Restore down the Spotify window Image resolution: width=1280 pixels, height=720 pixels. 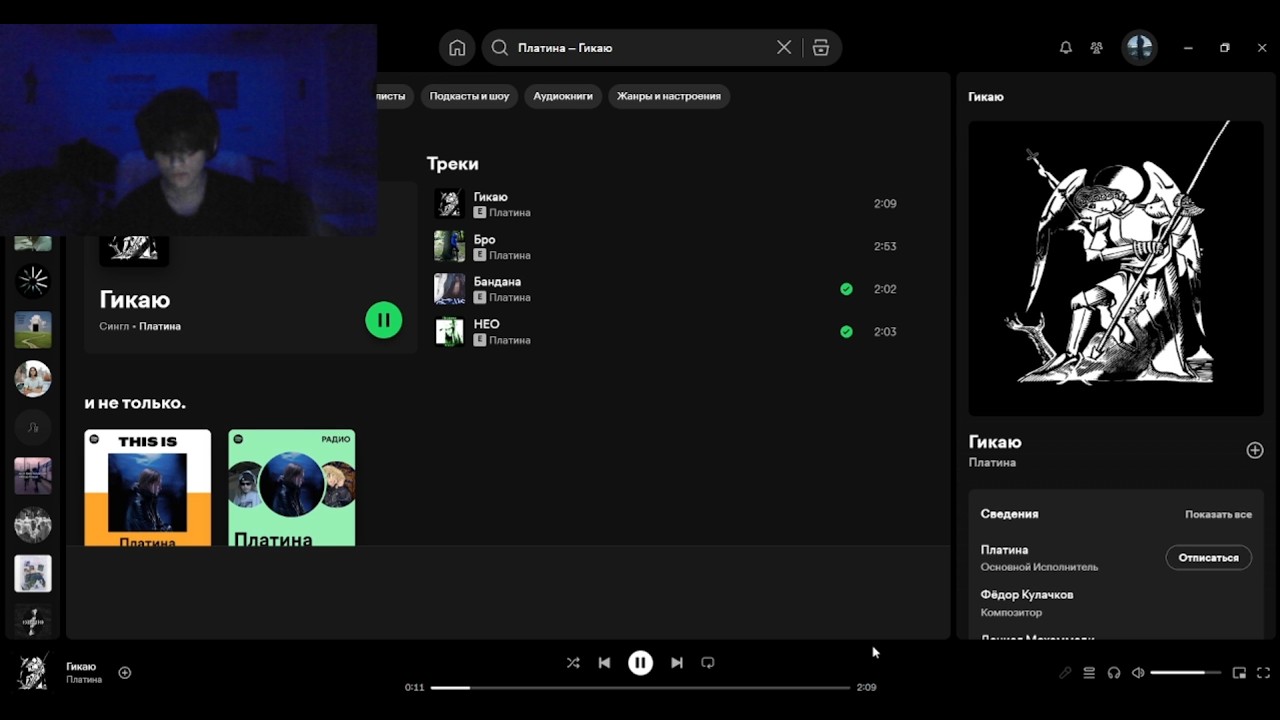(x=1225, y=48)
